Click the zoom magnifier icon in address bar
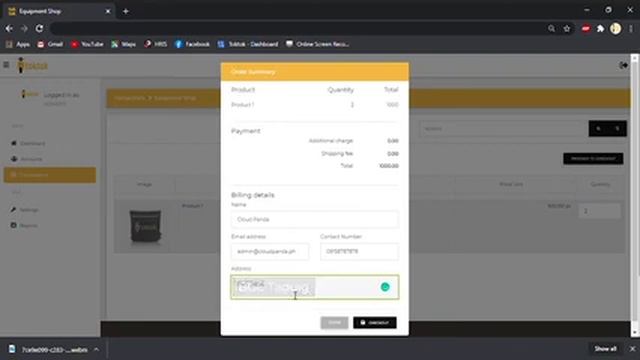Viewport: 640px width, 360px height. tap(551, 29)
